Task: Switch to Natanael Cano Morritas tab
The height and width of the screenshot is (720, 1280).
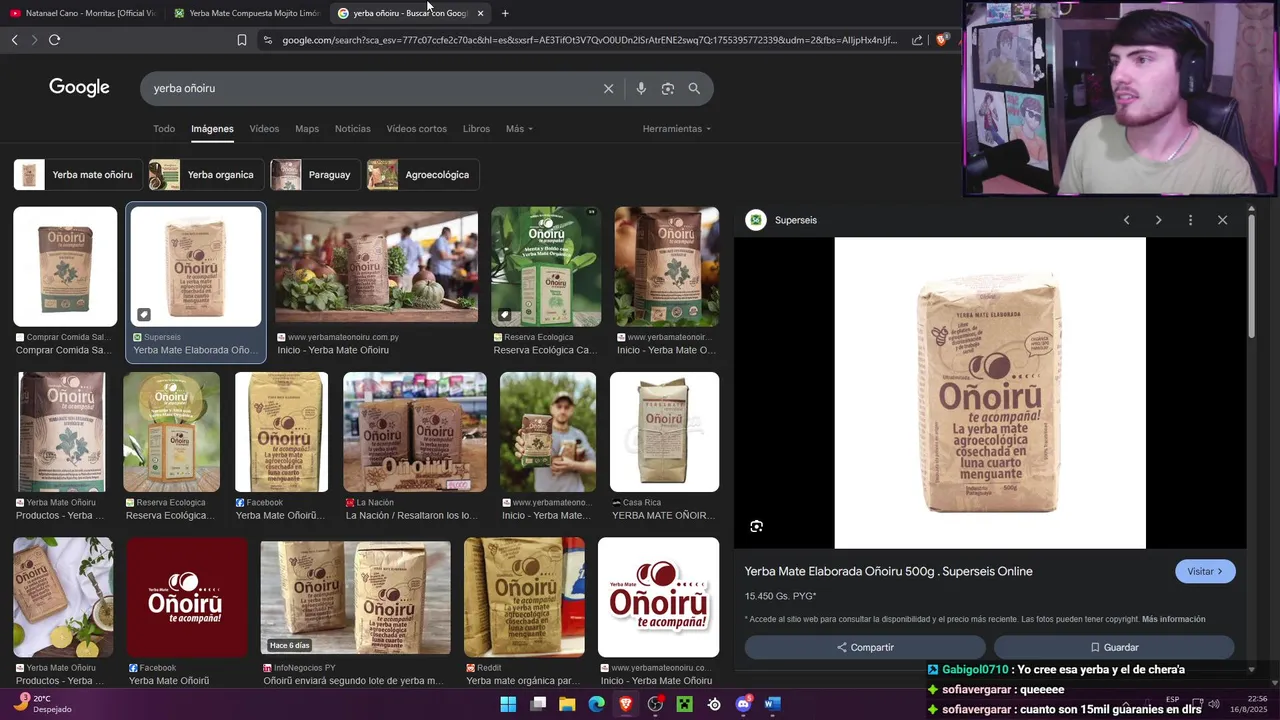Action: 82,13
